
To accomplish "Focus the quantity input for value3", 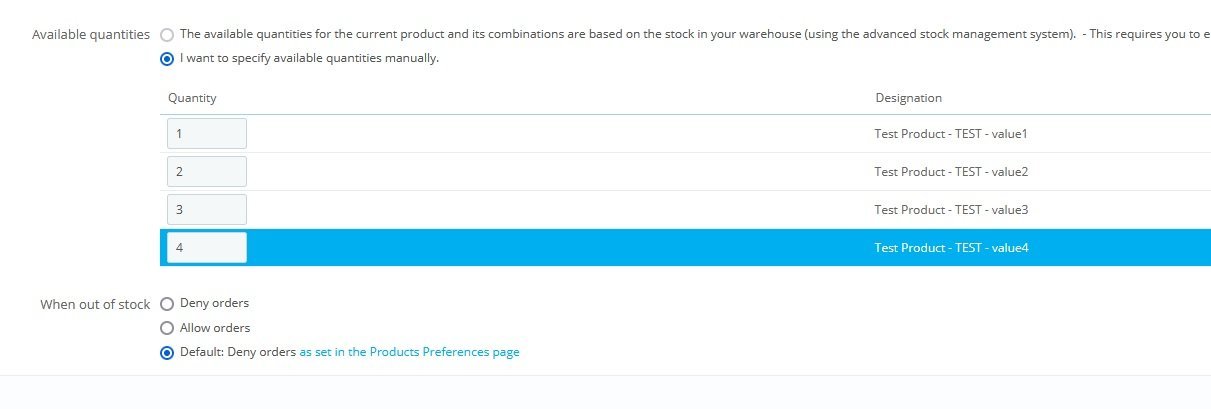I will 207,210.
